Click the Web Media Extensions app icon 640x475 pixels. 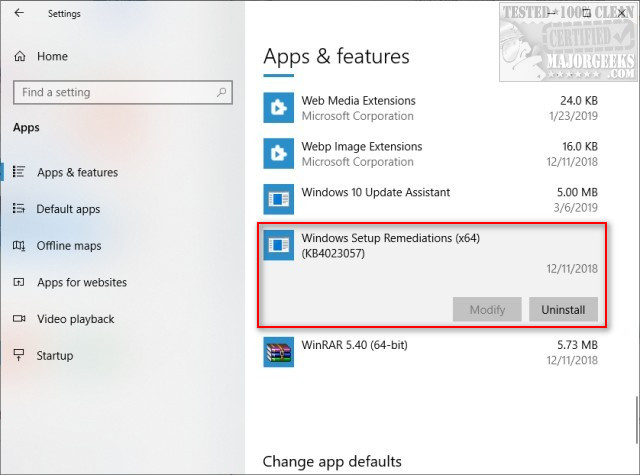[x=278, y=108]
